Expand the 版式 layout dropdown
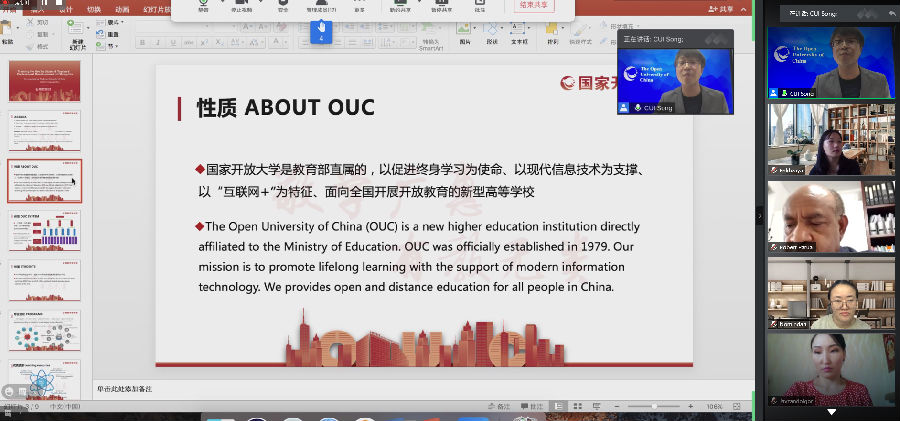Image resolution: width=900 pixels, height=421 pixels. 113,22
